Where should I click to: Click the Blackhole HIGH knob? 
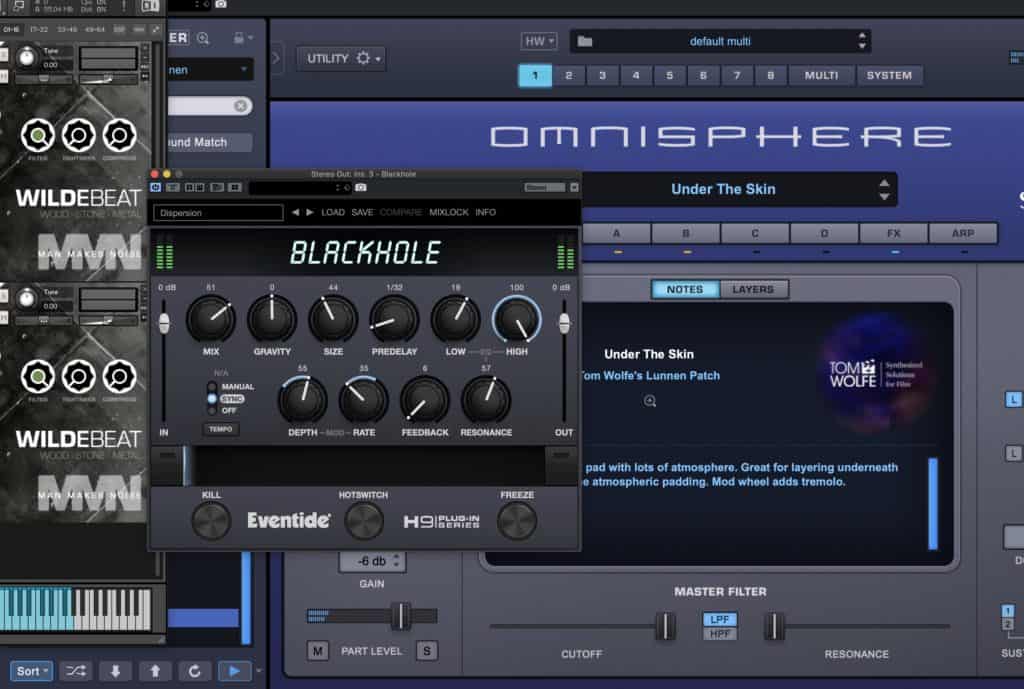point(517,319)
